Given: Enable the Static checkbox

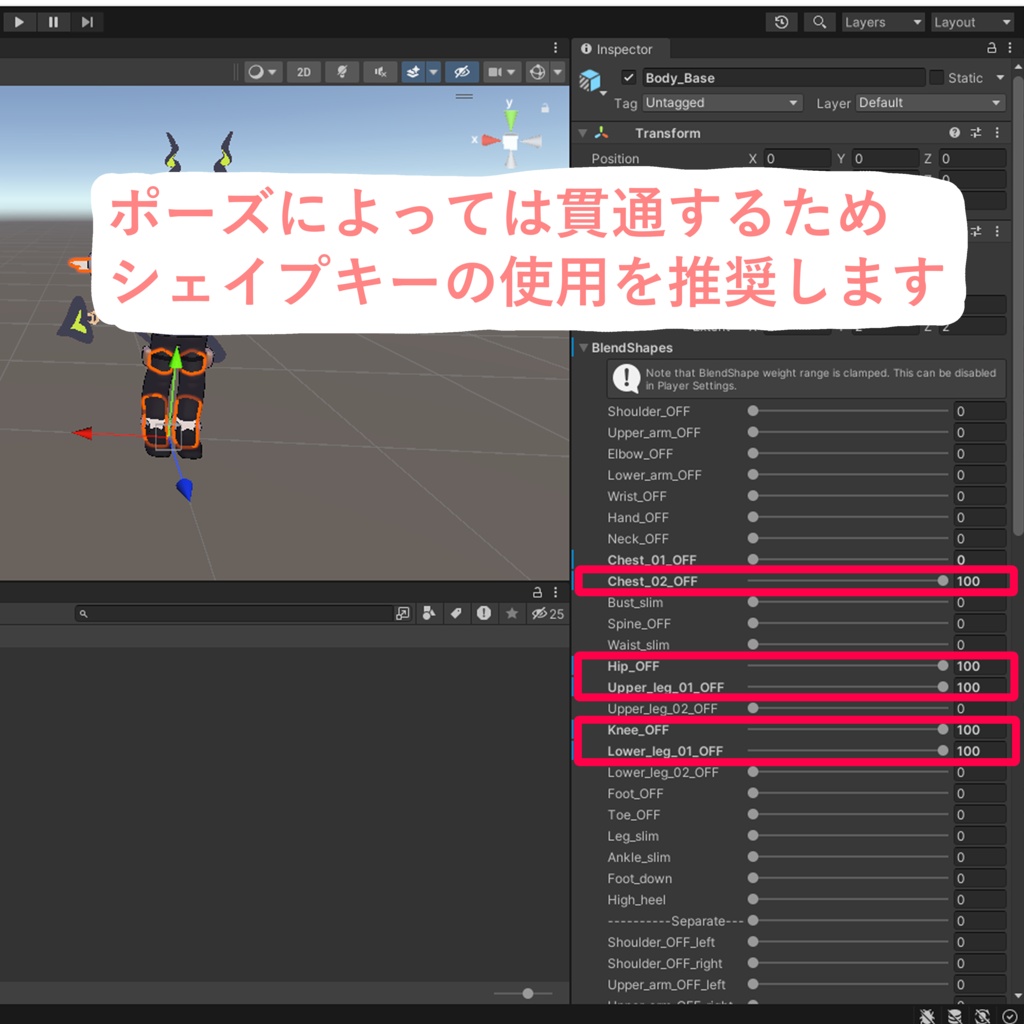Looking at the screenshot, I should 936,78.
